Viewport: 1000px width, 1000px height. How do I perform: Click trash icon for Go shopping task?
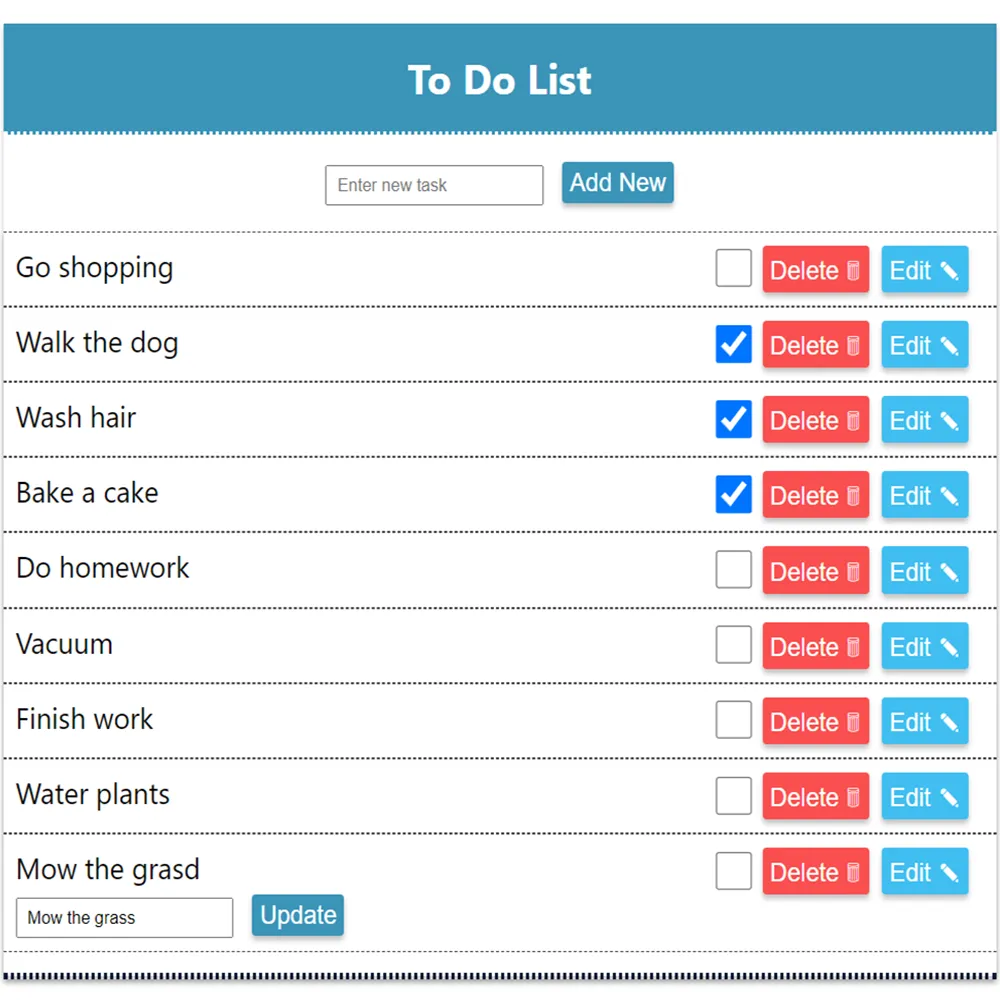coord(853,270)
